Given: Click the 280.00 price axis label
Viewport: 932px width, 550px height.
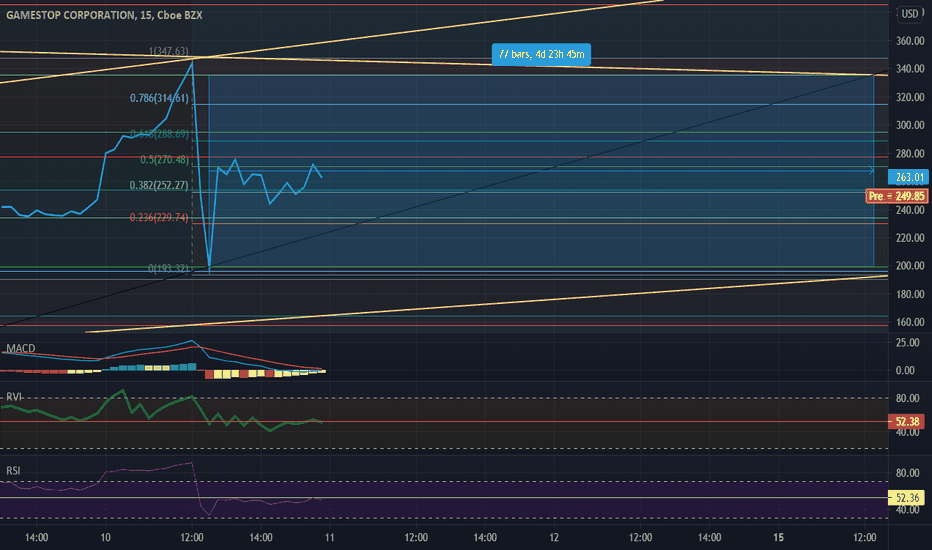Looking at the screenshot, I should point(910,153).
